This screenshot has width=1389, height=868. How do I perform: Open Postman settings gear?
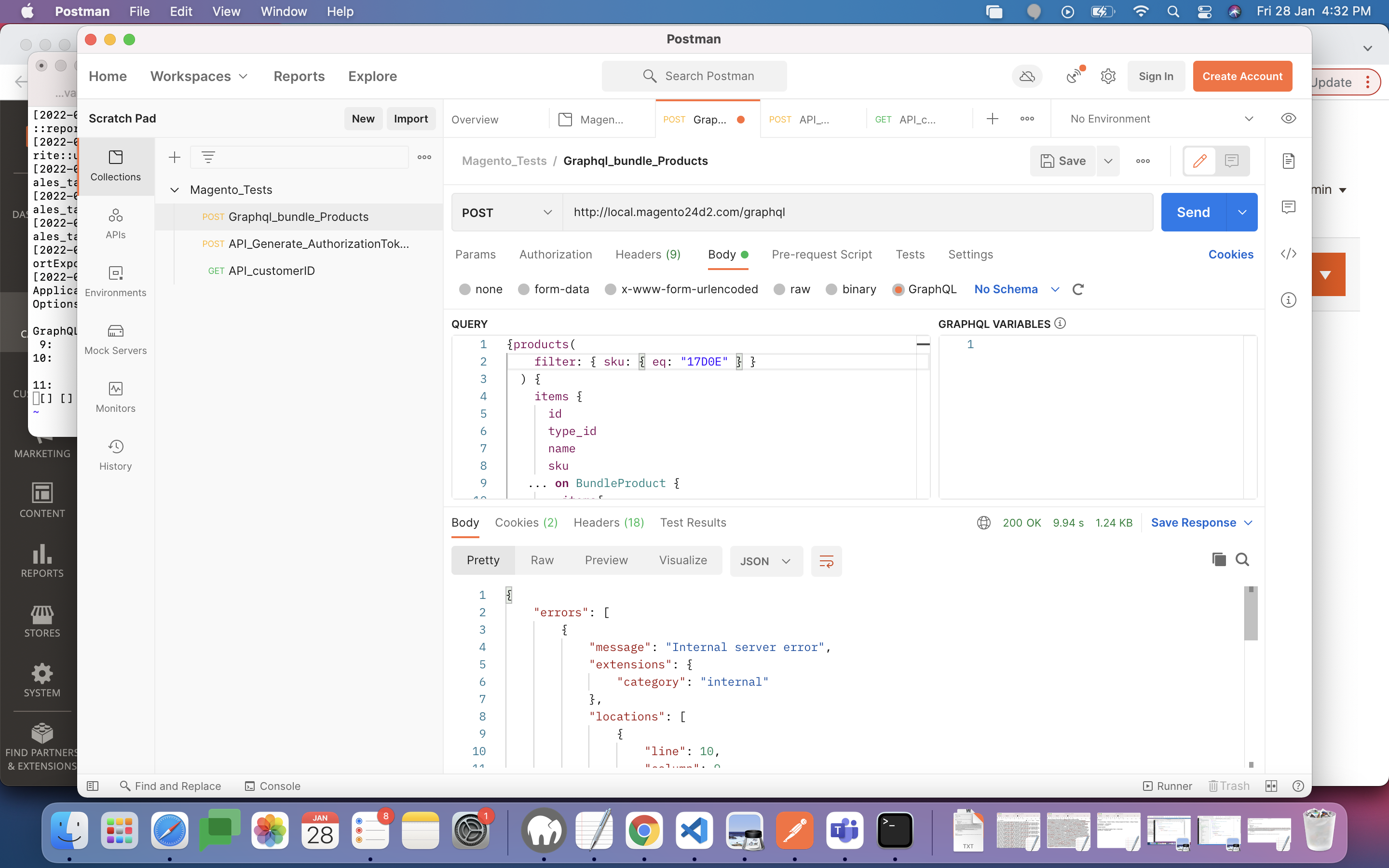[1108, 76]
